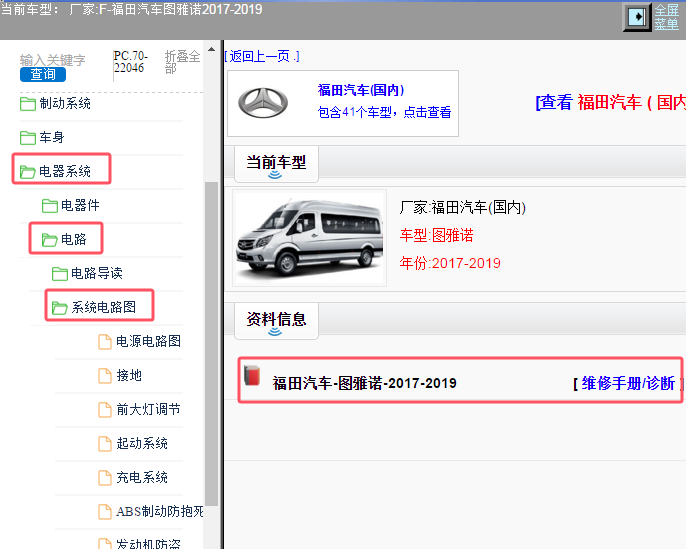
Task: Click the 前大灯调节 document icon
Action: (105, 410)
